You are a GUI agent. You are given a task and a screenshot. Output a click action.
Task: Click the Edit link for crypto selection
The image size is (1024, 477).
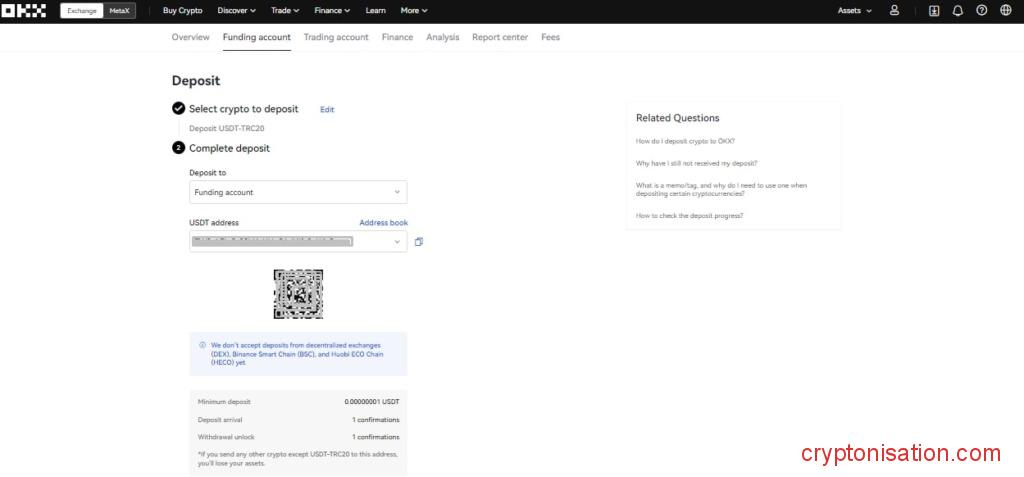pos(327,109)
